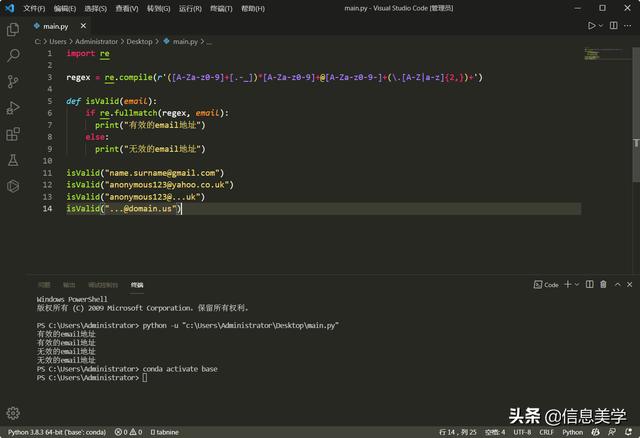The image size is (640, 438).
Task: Click the line 14 isValid call in editor
Action: 124,209
